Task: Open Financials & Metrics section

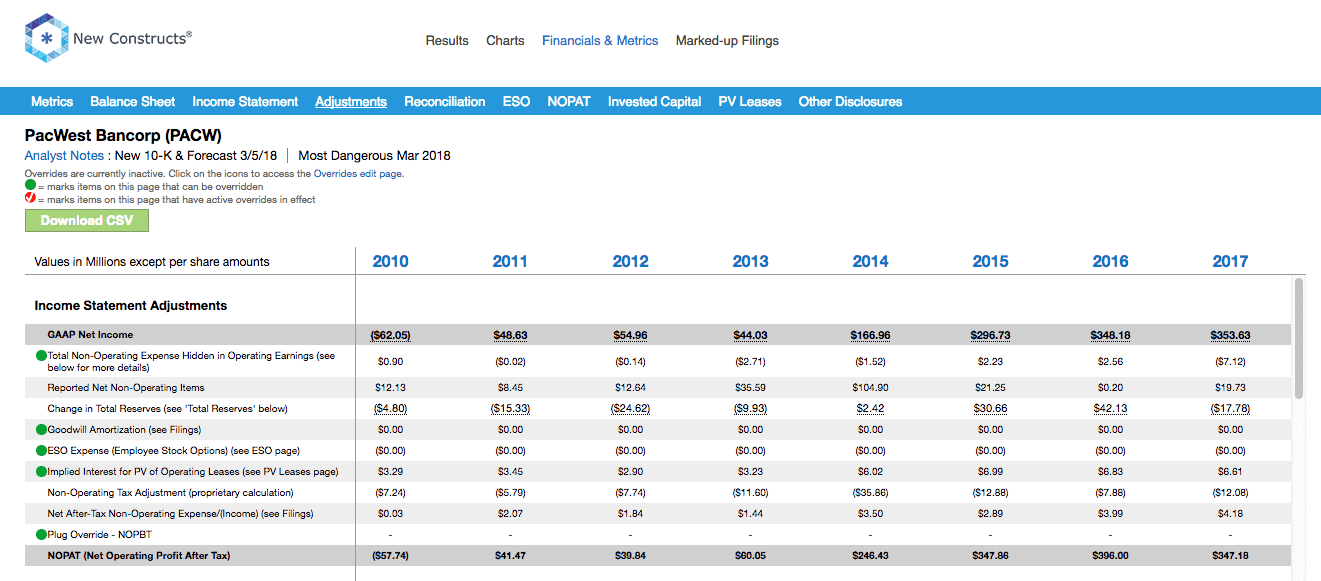Action: tap(600, 41)
